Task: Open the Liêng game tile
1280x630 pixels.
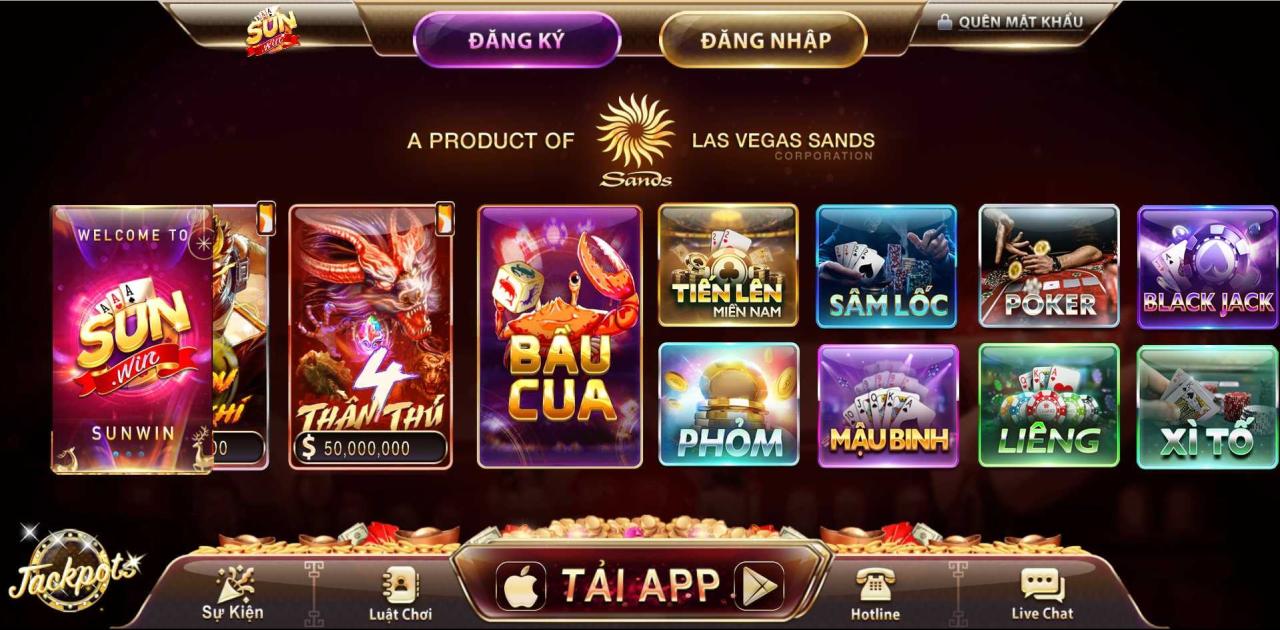Action: [1049, 406]
